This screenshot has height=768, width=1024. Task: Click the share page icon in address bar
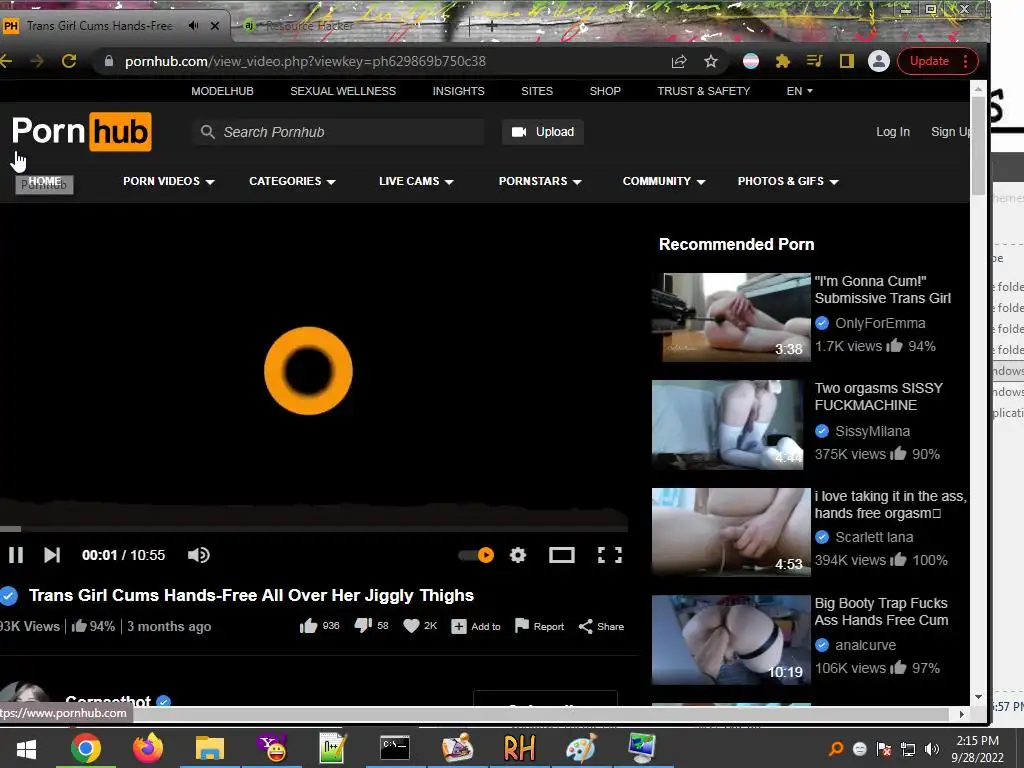(x=679, y=61)
